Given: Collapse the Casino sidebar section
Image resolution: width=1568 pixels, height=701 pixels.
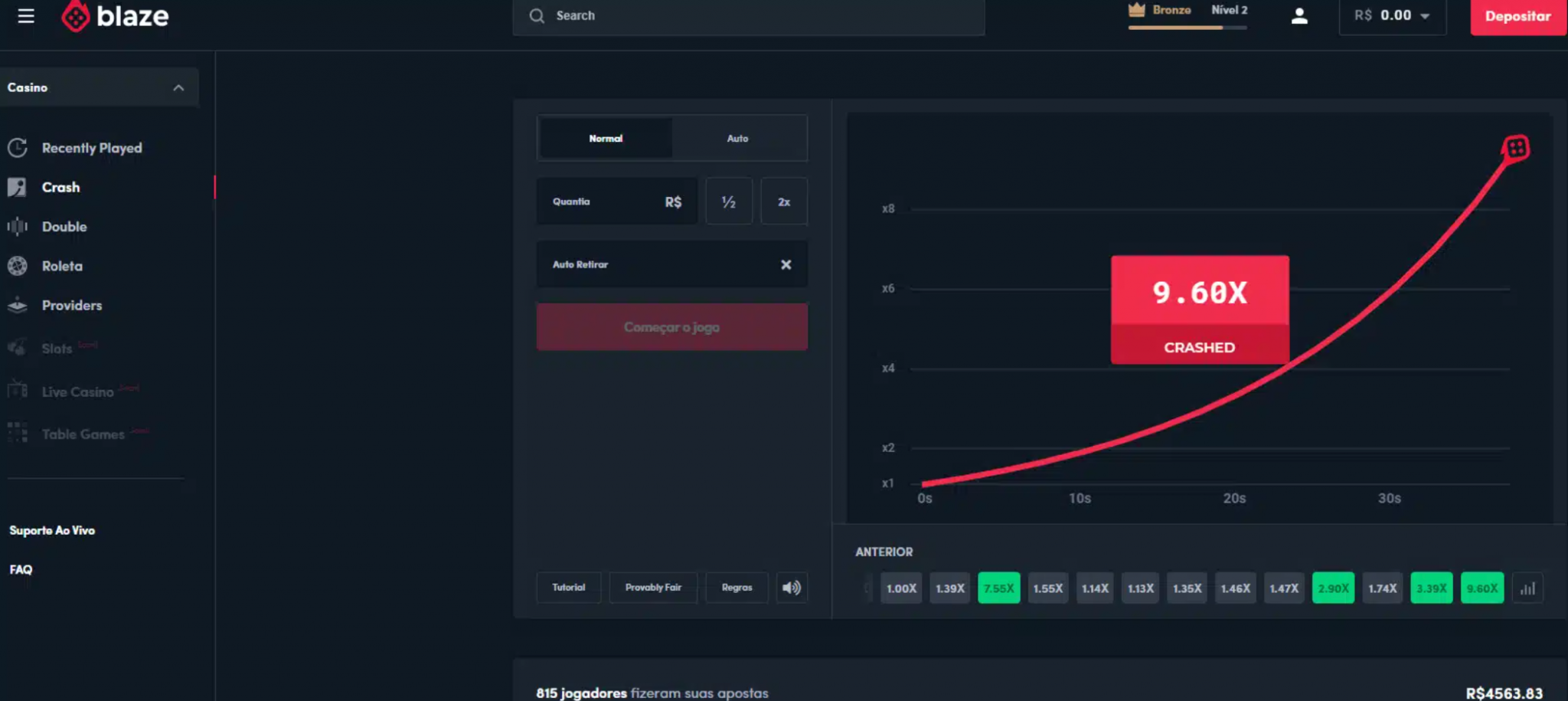Looking at the screenshot, I should point(179,87).
